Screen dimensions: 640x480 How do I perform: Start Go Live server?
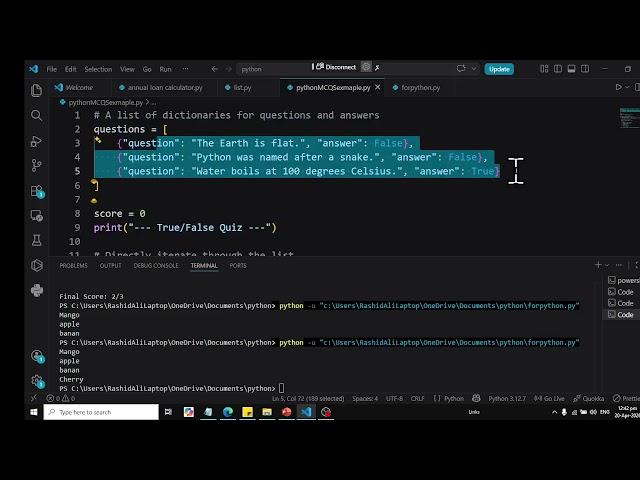coord(549,398)
